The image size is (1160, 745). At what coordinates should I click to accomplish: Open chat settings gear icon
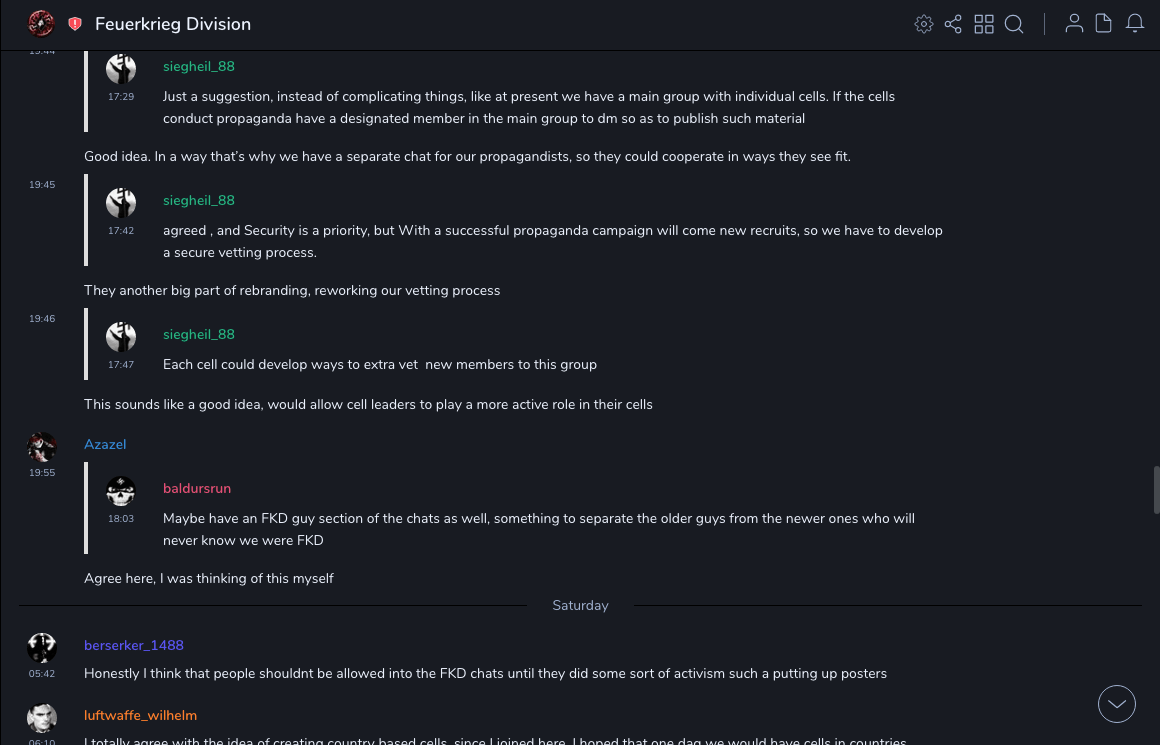pyautogui.click(x=924, y=24)
